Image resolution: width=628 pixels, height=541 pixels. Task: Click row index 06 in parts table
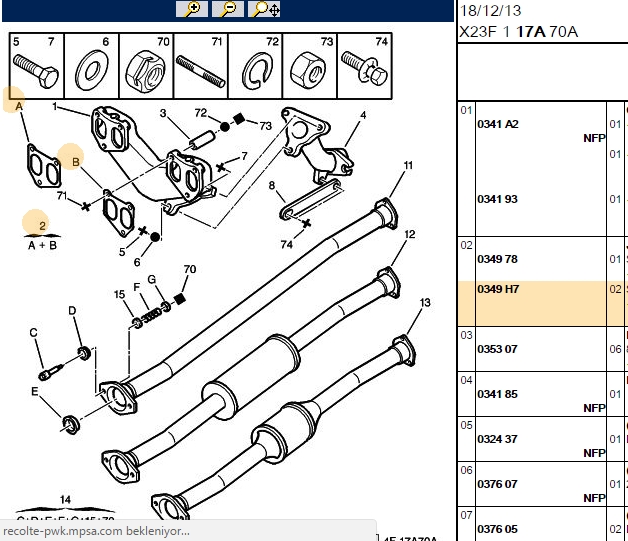pyautogui.click(x=466, y=470)
